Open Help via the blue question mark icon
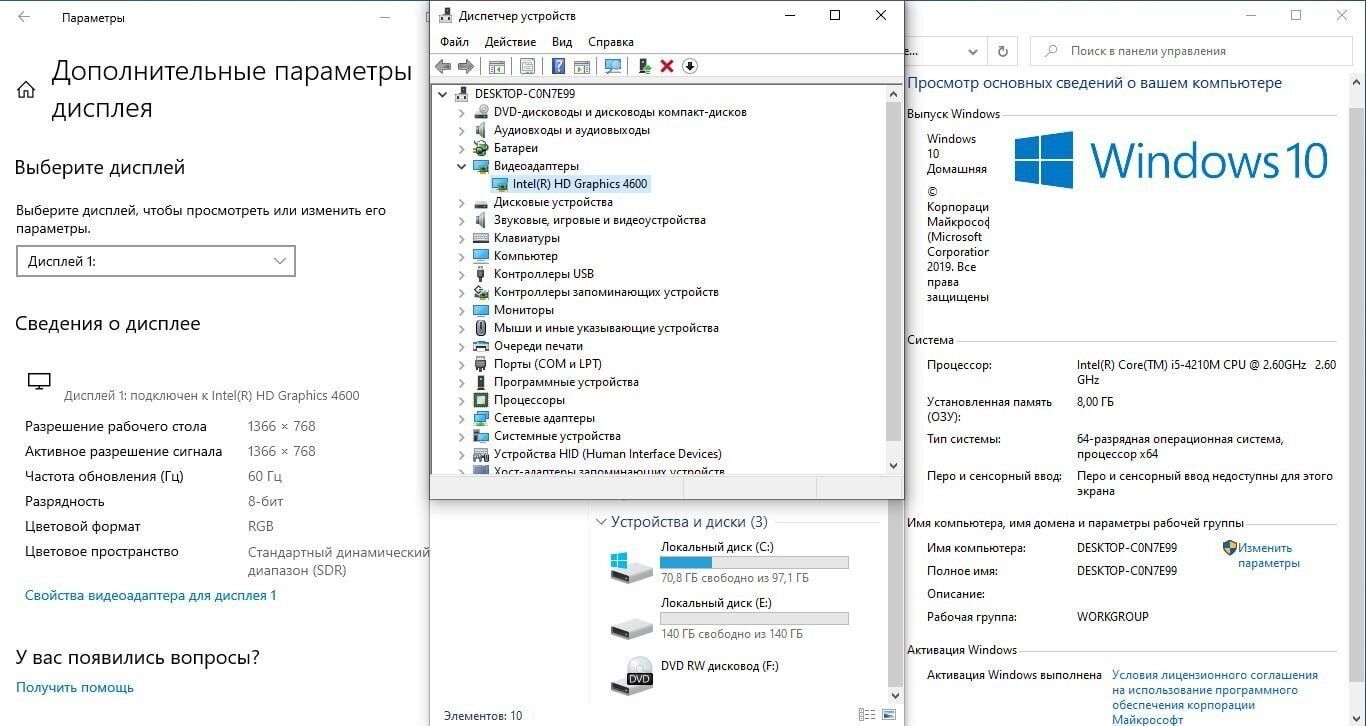Screen dimensions: 1366x726 pos(559,67)
